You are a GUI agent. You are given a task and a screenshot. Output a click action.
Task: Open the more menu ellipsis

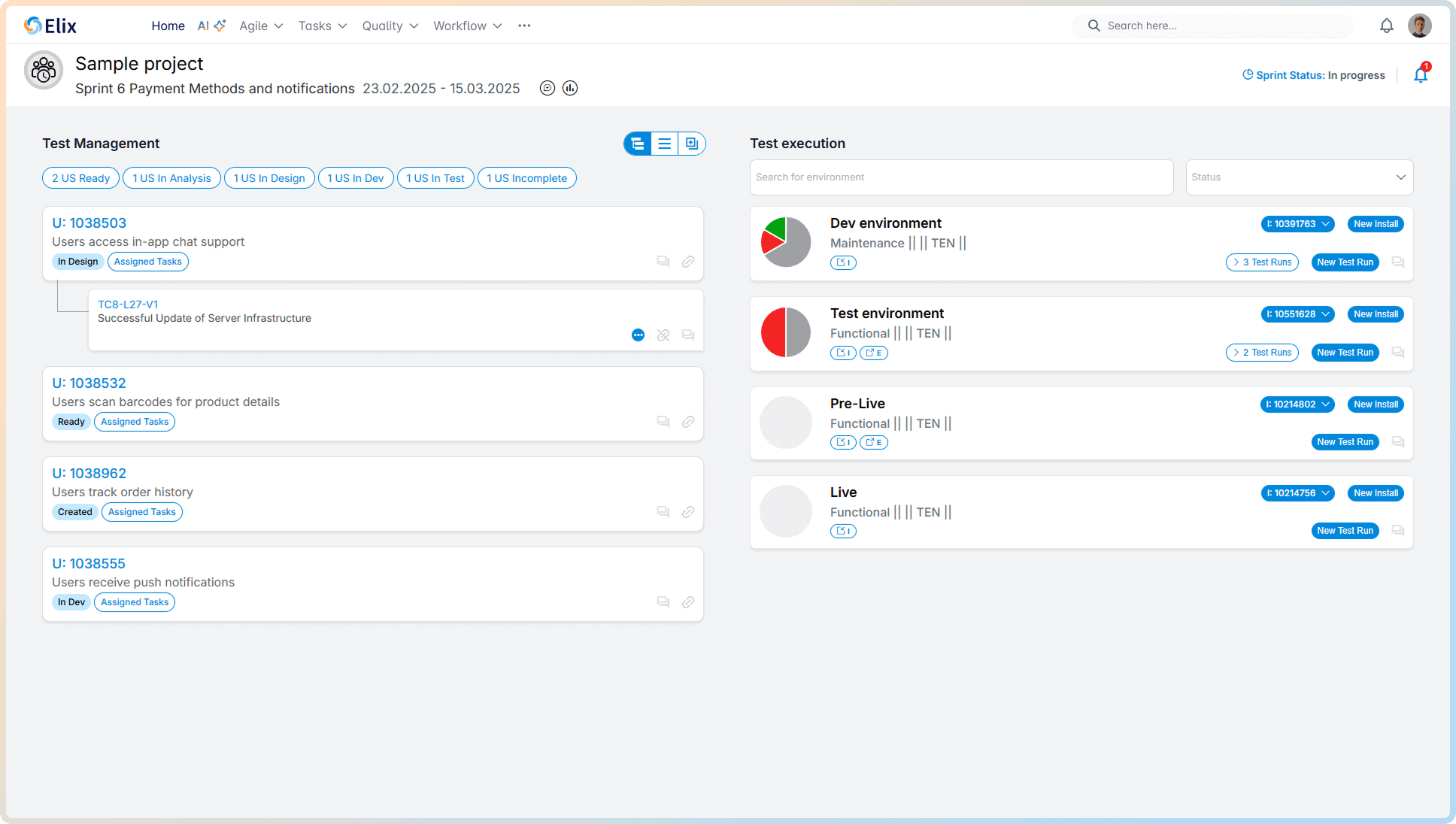coord(524,26)
